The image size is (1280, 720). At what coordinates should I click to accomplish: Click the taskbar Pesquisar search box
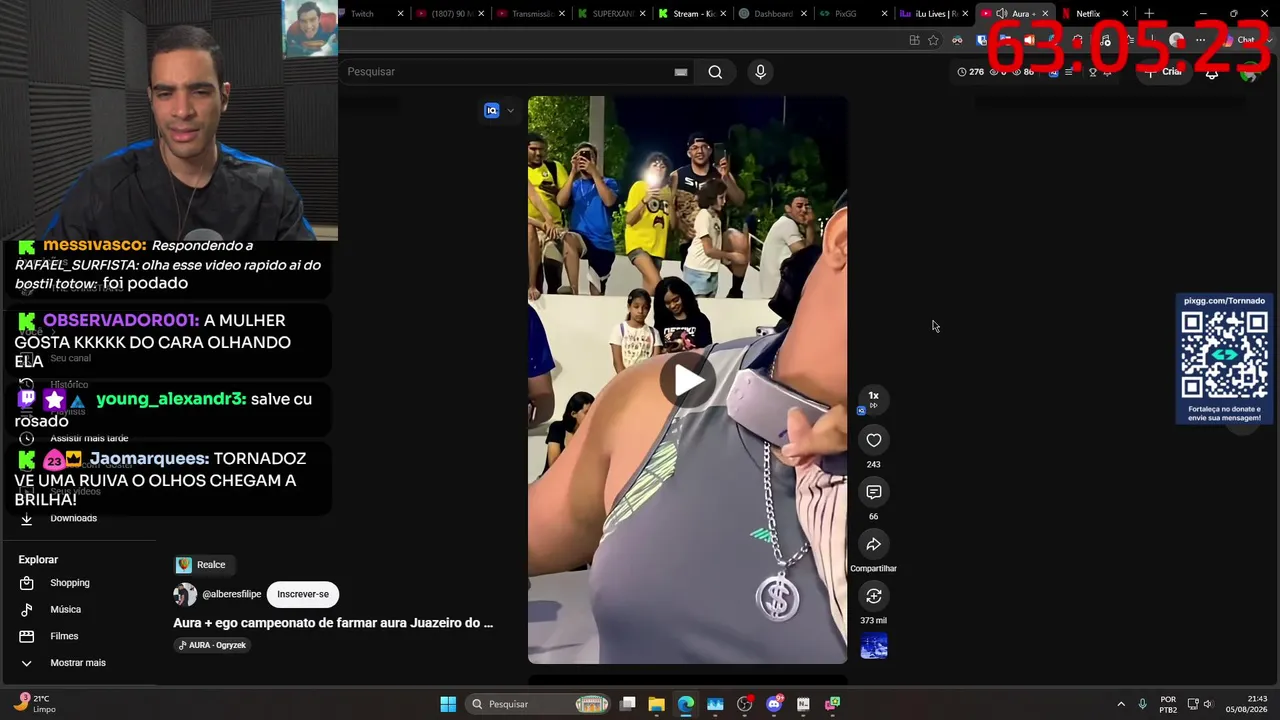point(540,704)
